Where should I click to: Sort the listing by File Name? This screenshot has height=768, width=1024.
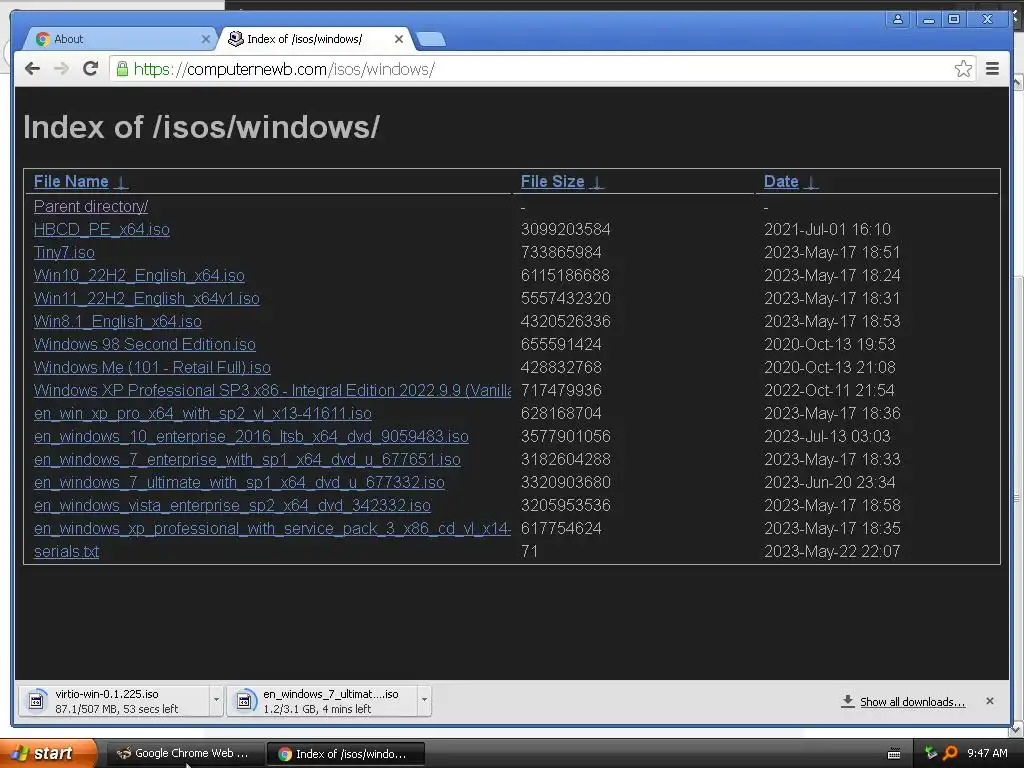pos(71,182)
